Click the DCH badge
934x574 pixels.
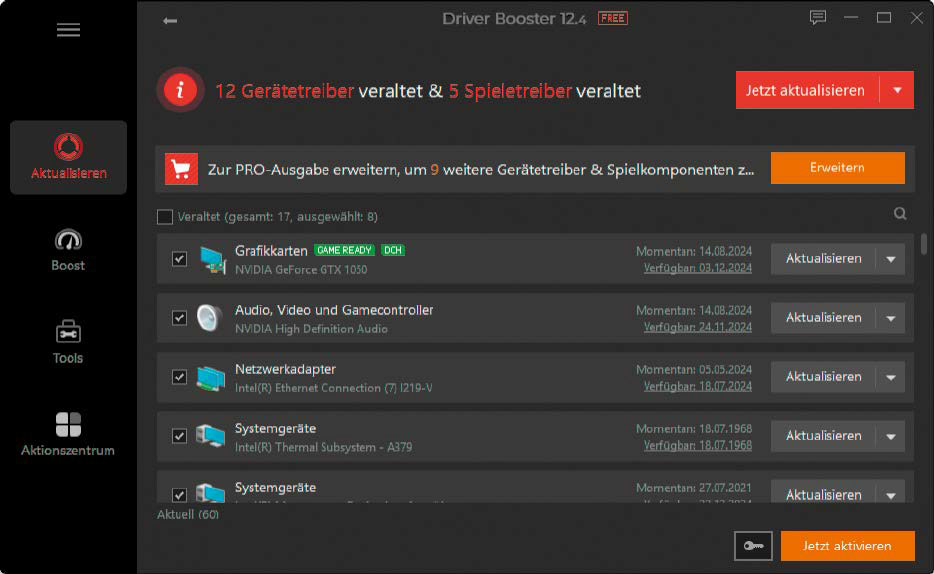click(x=393, y=250)
